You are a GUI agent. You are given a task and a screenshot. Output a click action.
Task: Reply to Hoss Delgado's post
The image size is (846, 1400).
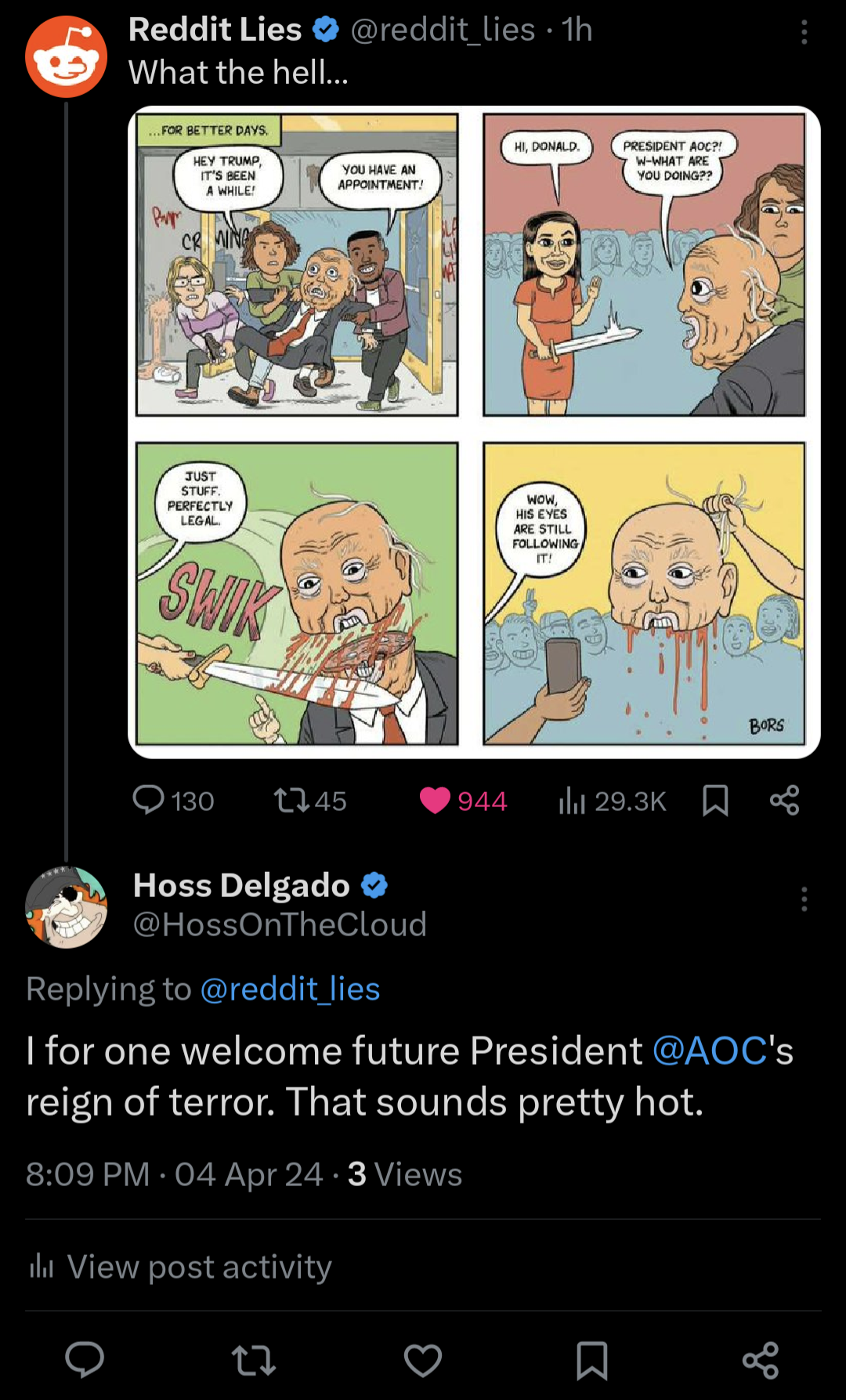(85, 1359)
